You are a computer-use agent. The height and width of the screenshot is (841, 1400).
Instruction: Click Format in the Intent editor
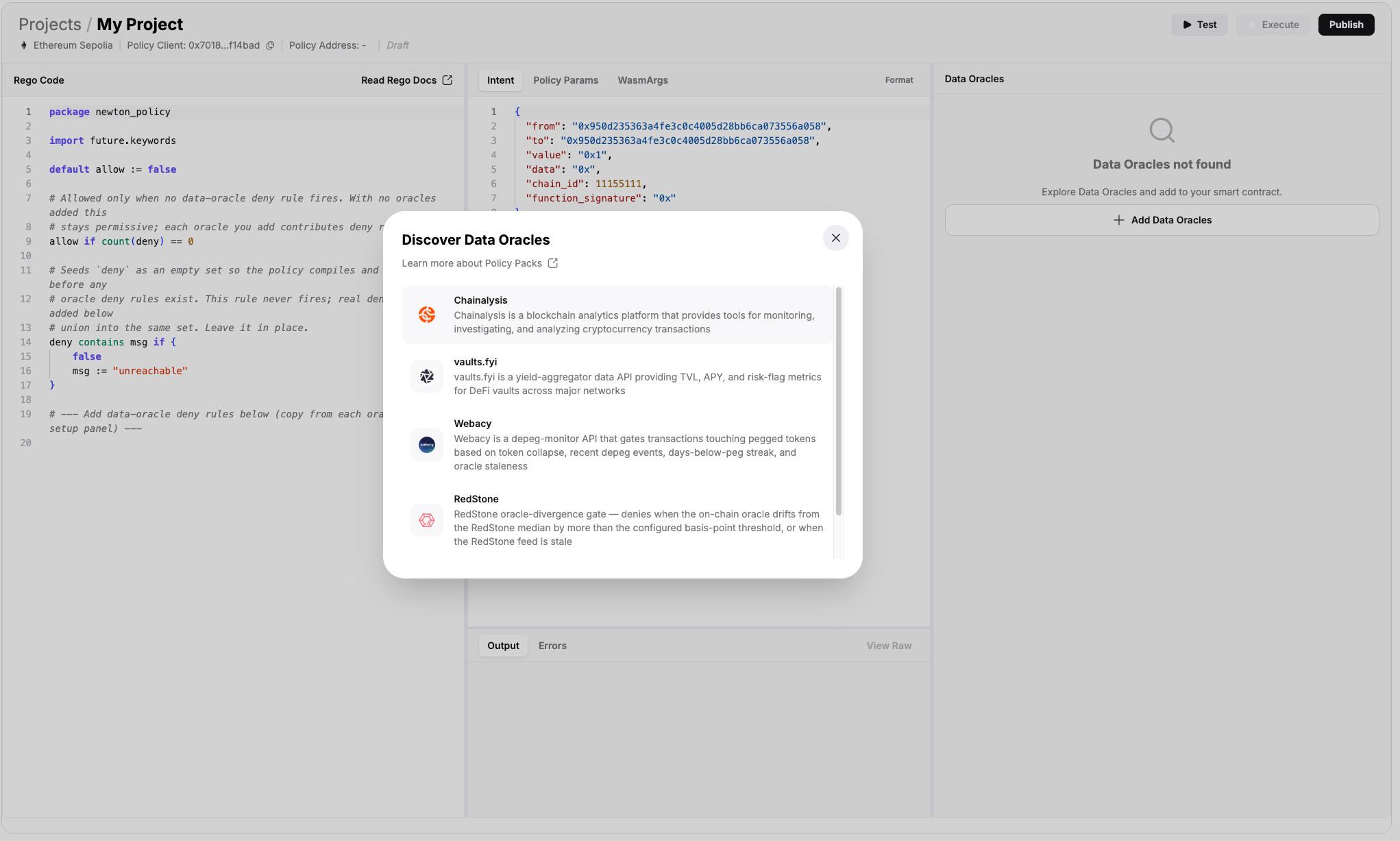(898, 80)
